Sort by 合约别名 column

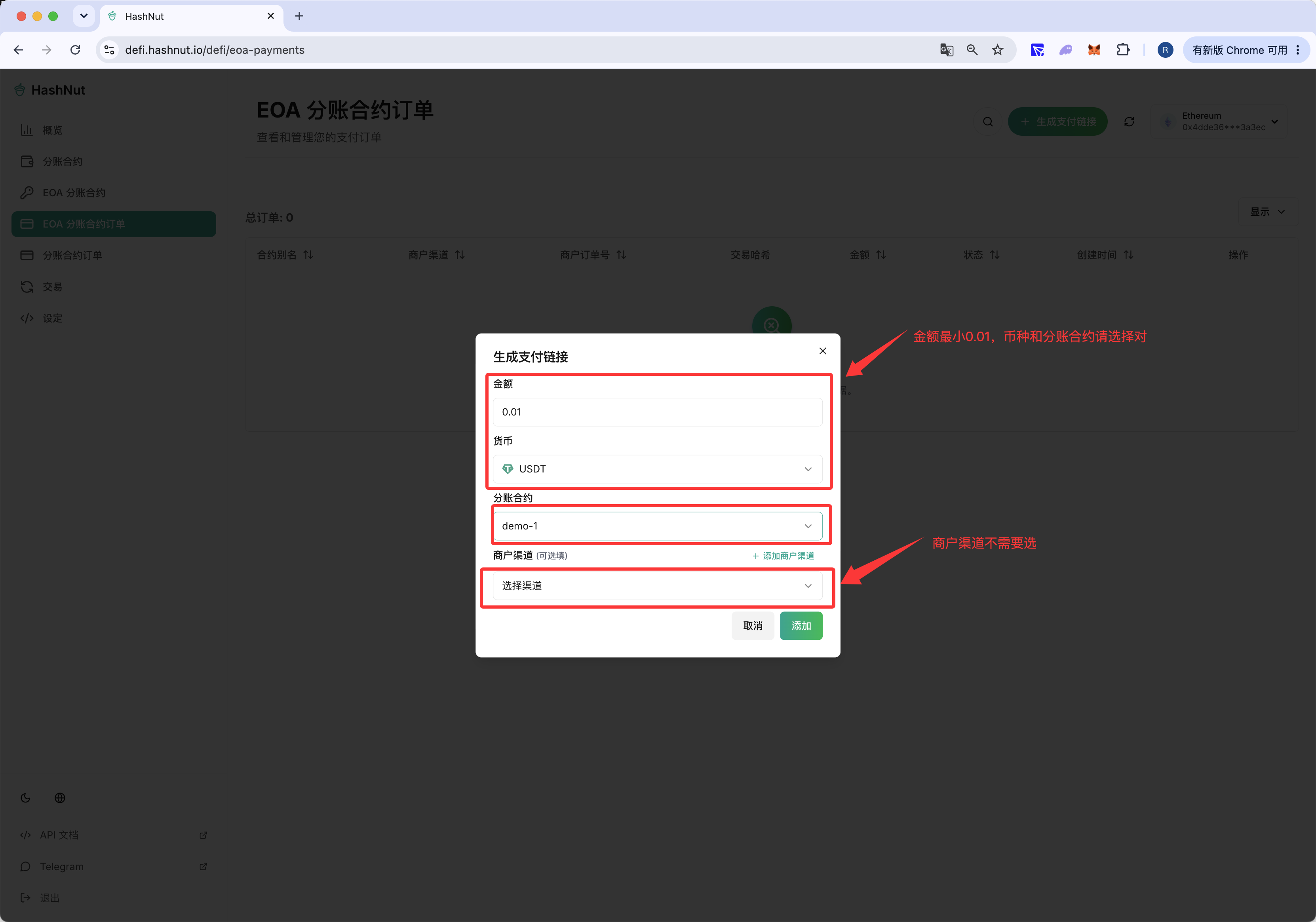coord(285,254)
